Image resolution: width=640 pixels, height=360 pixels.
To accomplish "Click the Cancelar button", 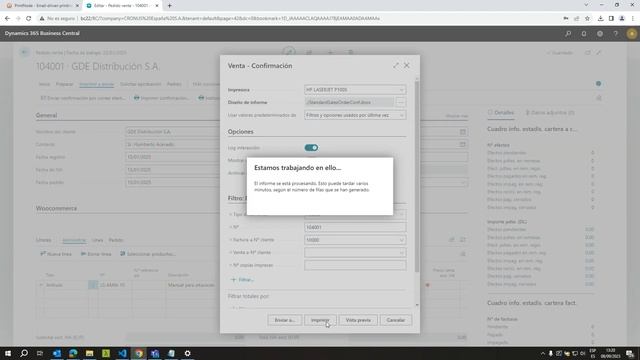I will (396, 320).
